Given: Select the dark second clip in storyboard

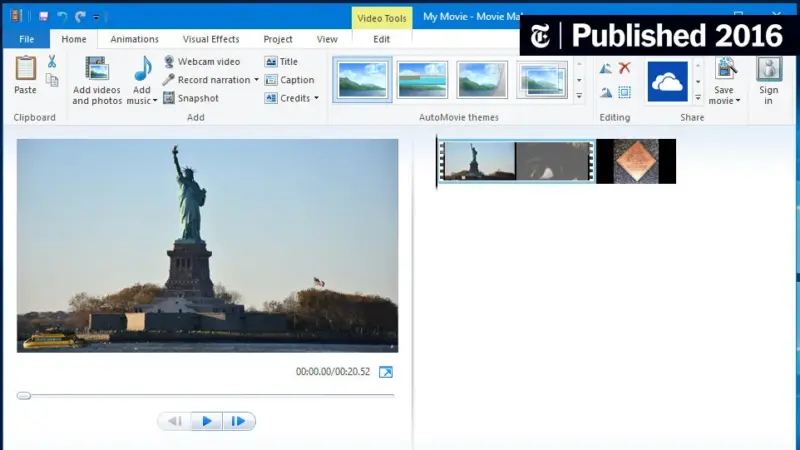Looking at the screenshot, I should [554, 161].
